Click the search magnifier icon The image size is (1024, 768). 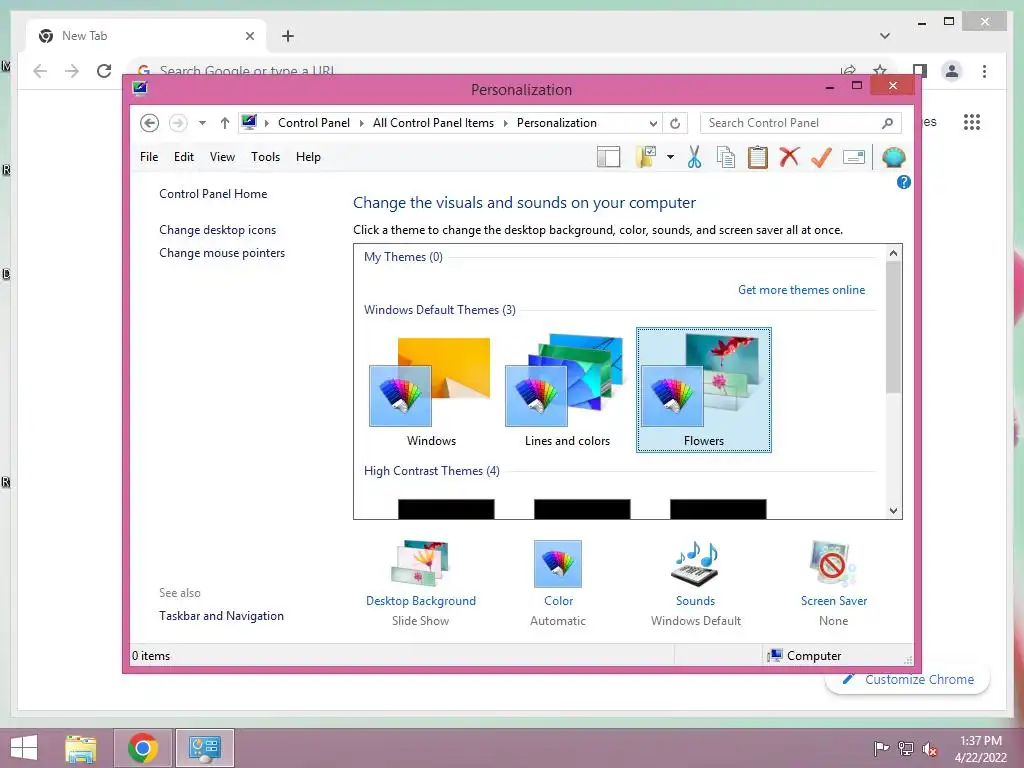[x=888, y=123]
